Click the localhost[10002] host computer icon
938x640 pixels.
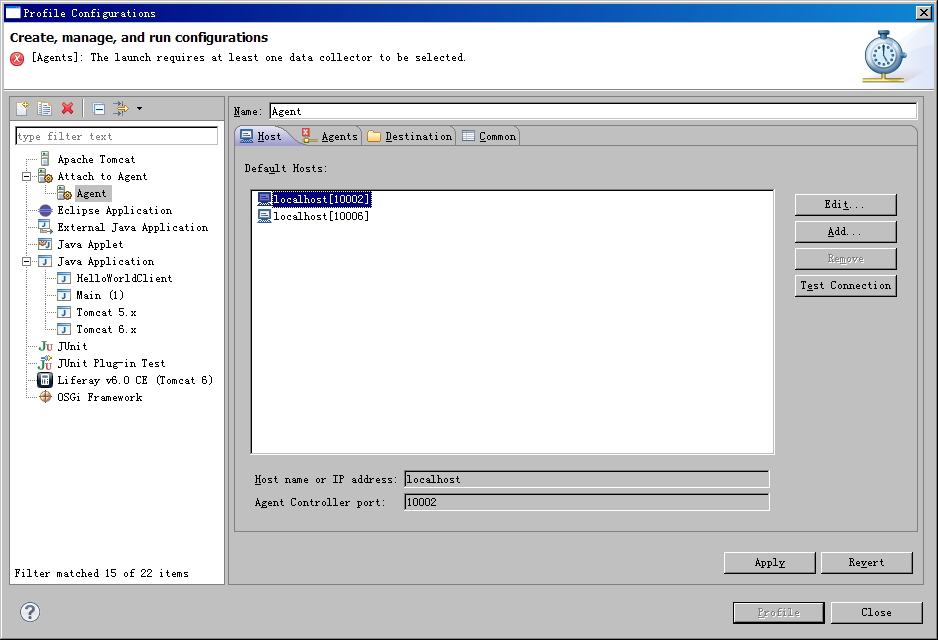click(x=264, y=199)
